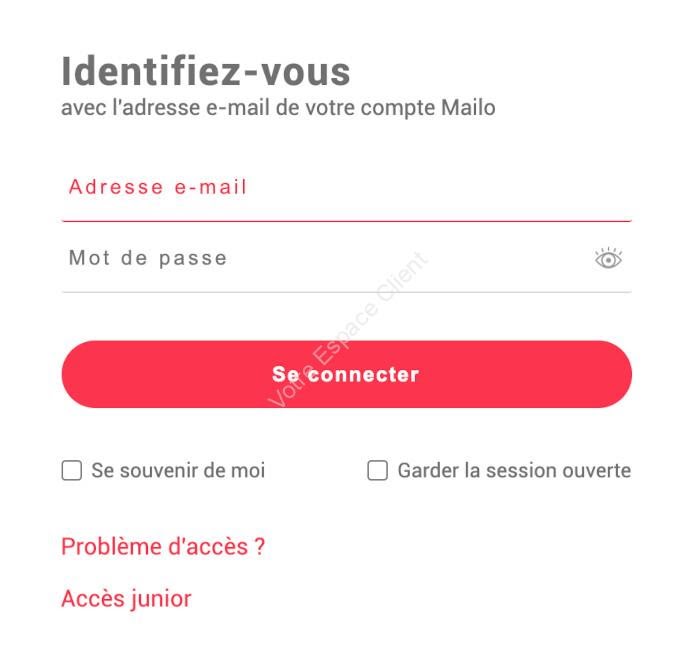Click the Votre Espace Client watermark text

347,329
